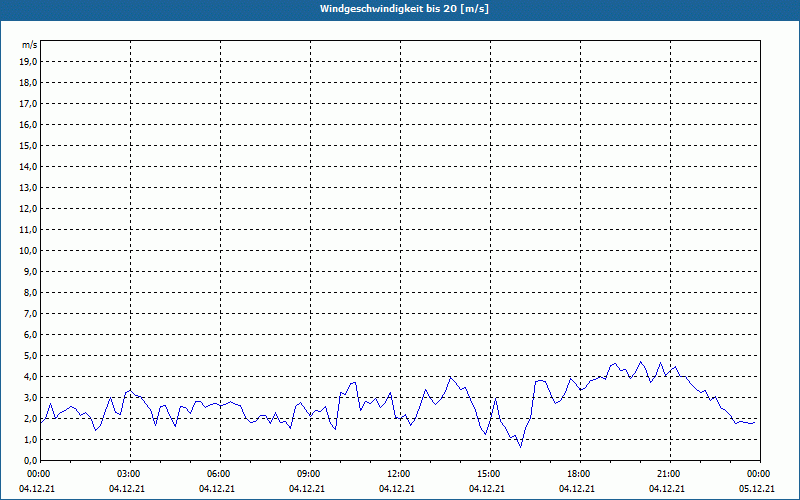Select the "1,0" y-axis label
The height and width of the screenshot is (500, 800).
(x=31, y=440)
